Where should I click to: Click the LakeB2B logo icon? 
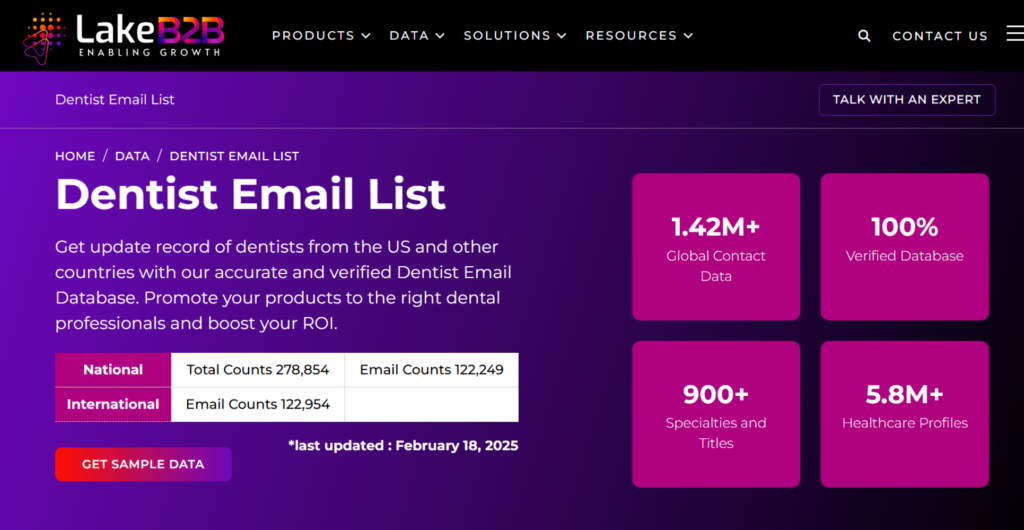[46, 36]
